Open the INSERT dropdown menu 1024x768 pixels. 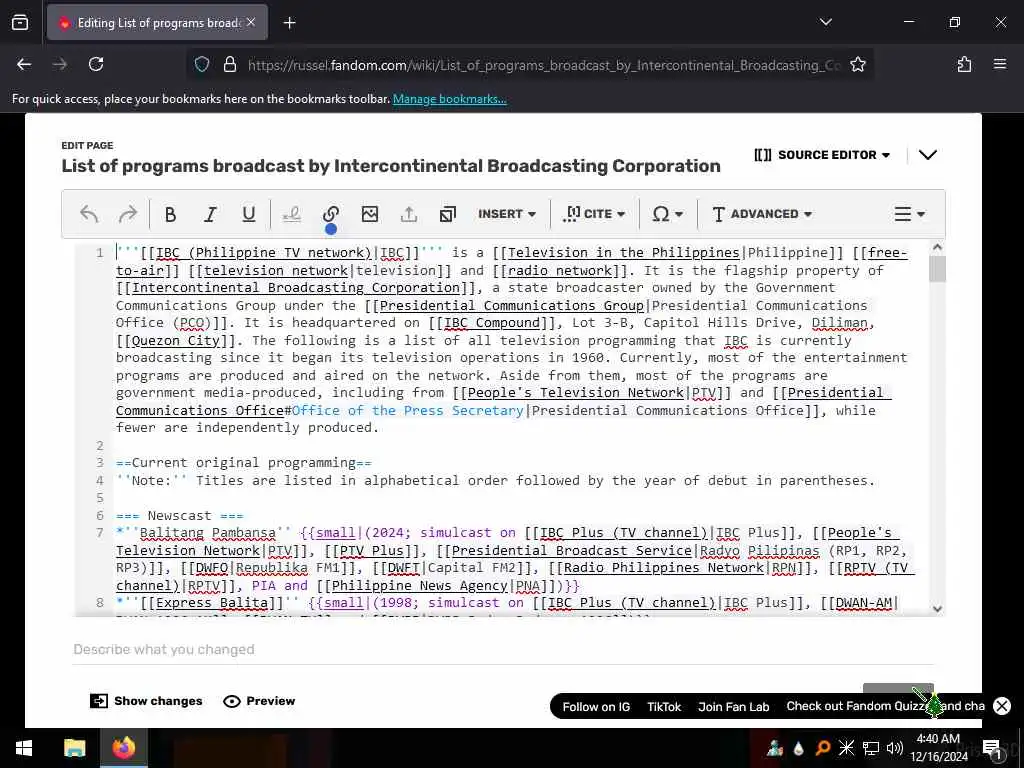pyautogui.click(x=507, y=214)
